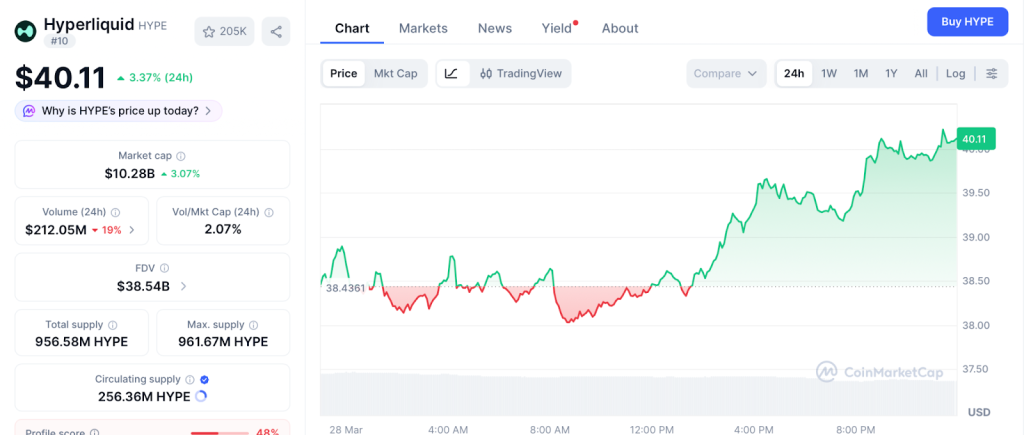Image resolution: width=1024 pixels, height=435 pixels.
Task: Select the 1W time range
Action: (829, 74)
